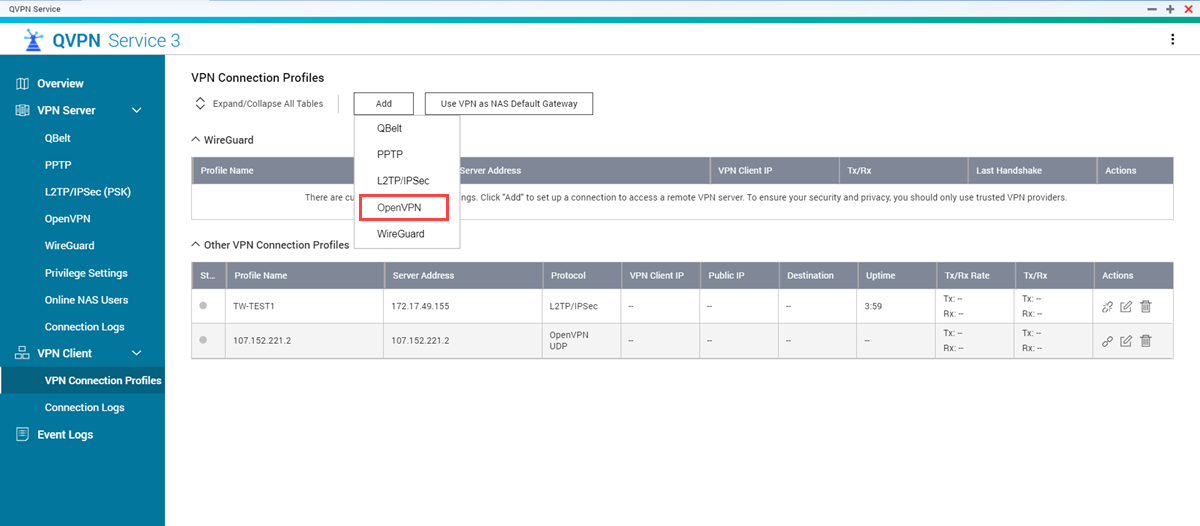Viewport: 1200px width, 526px height.
Task: Choose QBelt in the Add dropdown menu
Action: click(x=389, y=128)
